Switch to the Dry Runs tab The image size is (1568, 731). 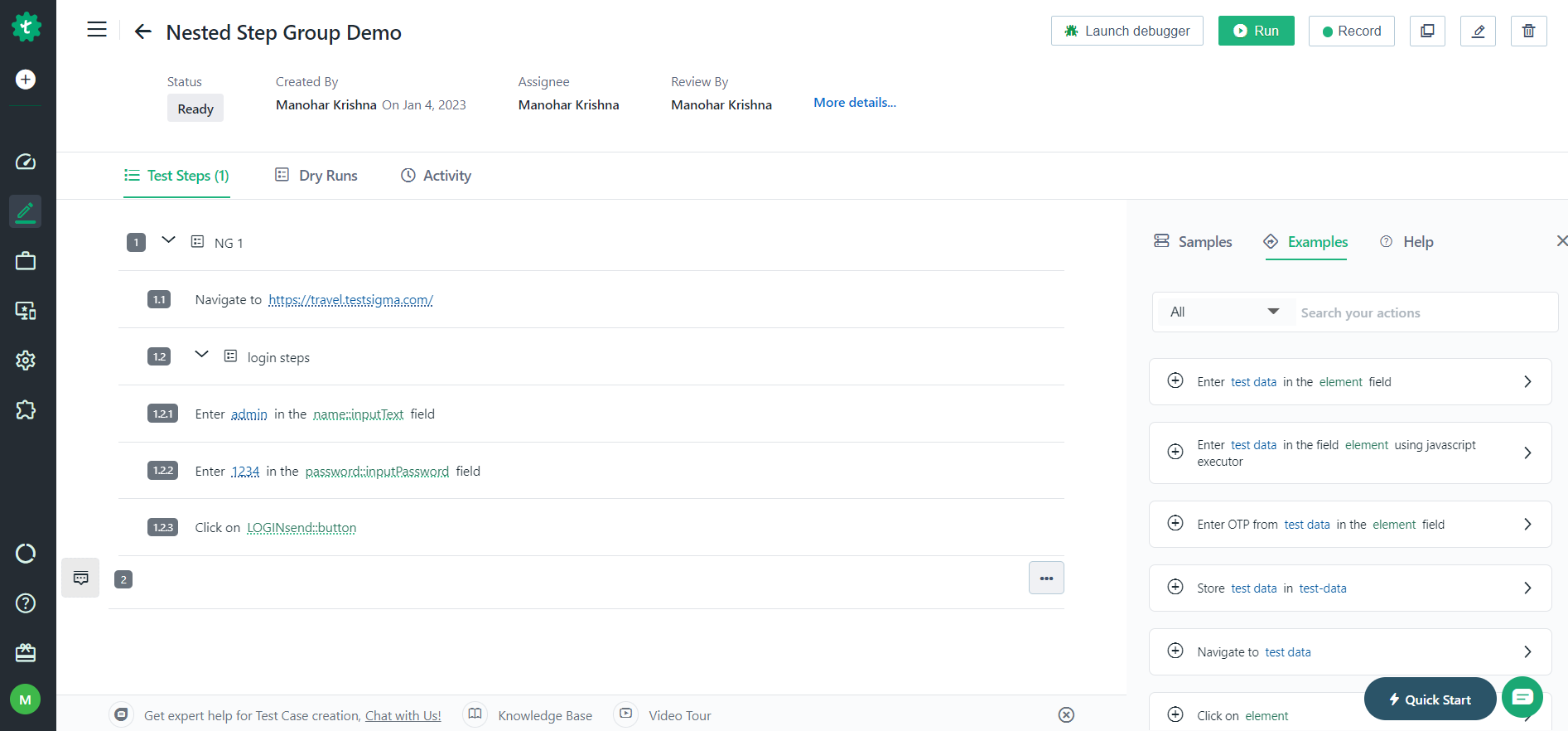[316, 176]
